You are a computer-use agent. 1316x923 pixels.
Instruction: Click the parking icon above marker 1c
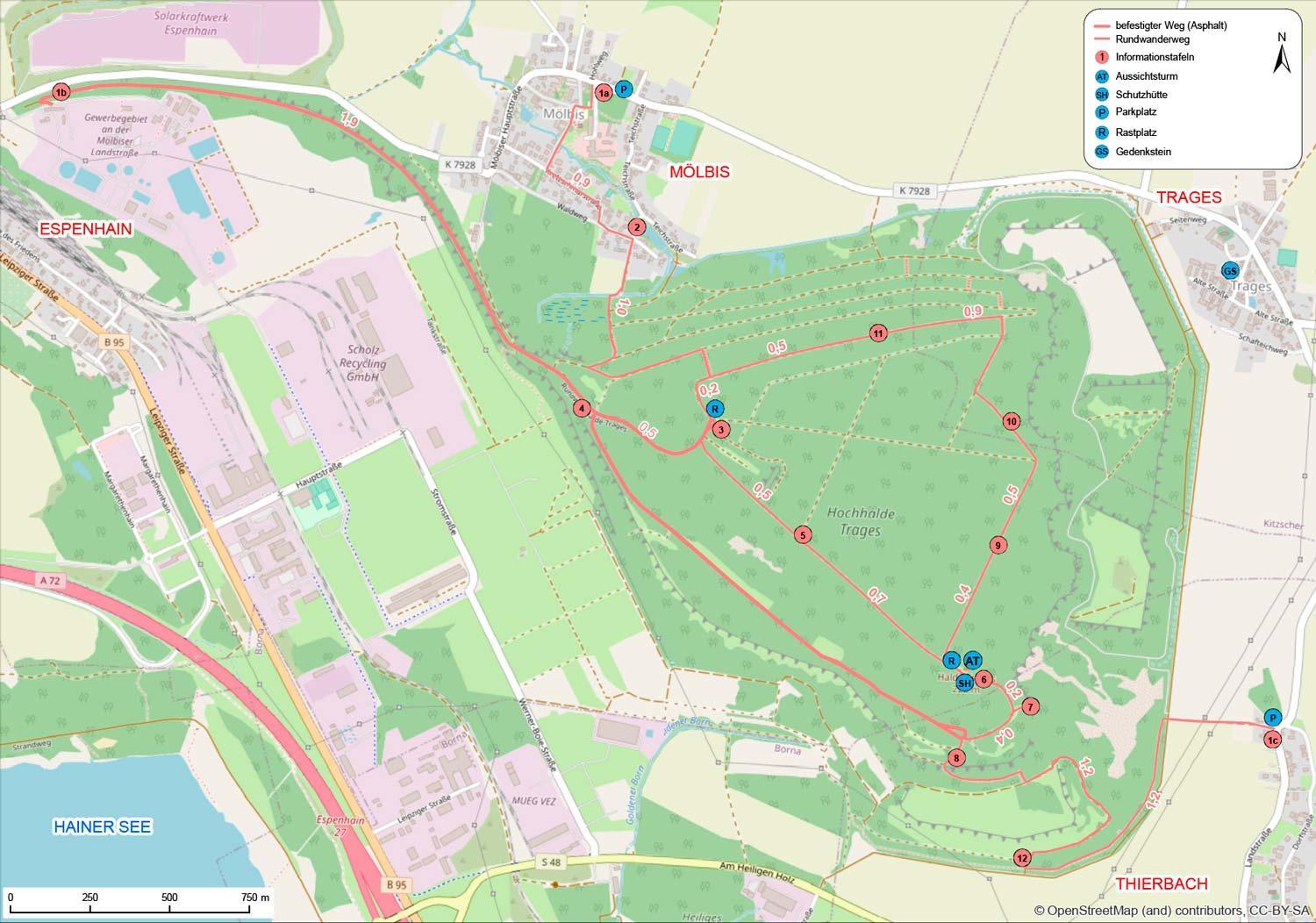coord(1273,718)
